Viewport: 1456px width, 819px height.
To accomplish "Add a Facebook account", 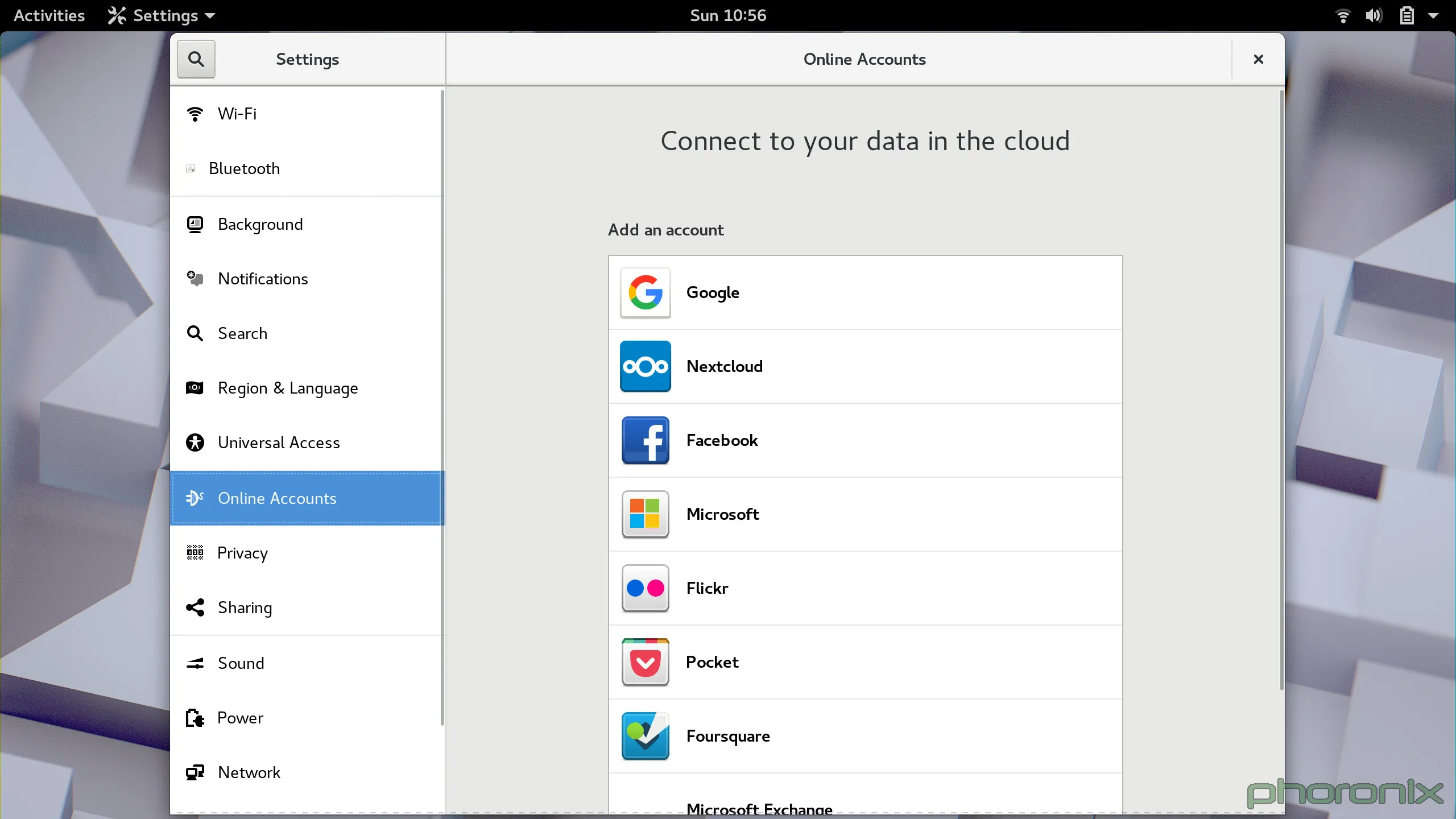I will [865, 440].
